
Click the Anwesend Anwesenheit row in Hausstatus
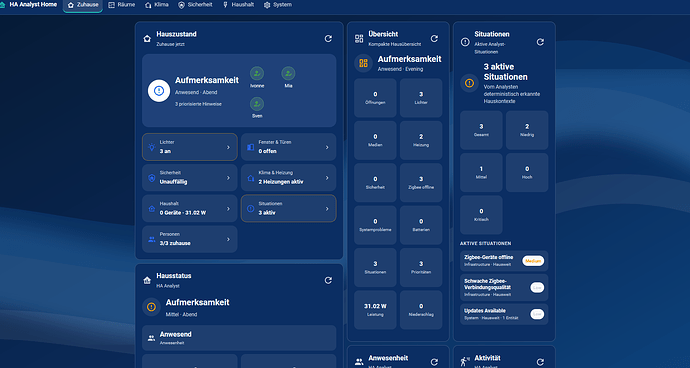point(239,338)
